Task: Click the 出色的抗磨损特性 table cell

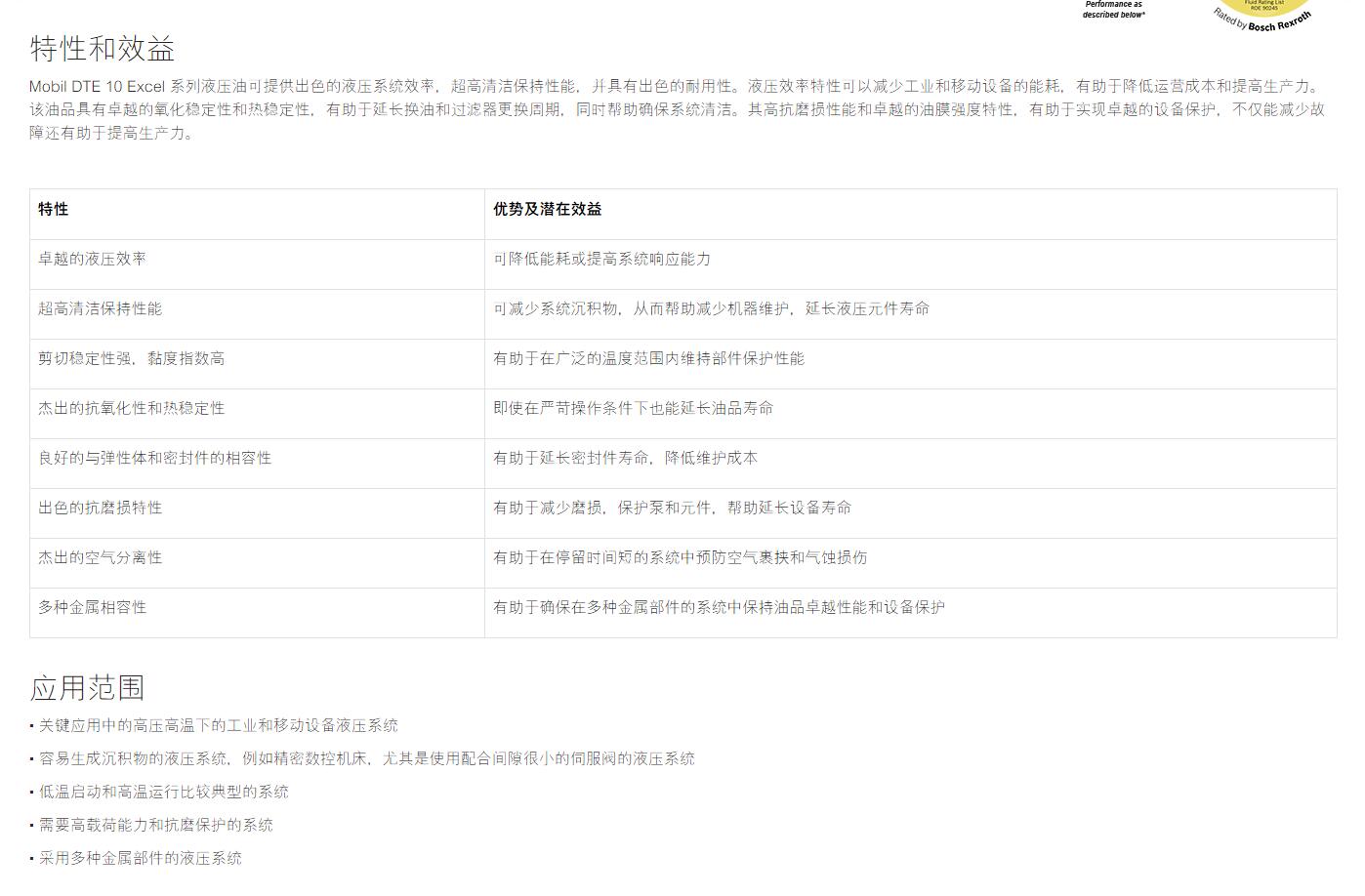Action: 257,513
